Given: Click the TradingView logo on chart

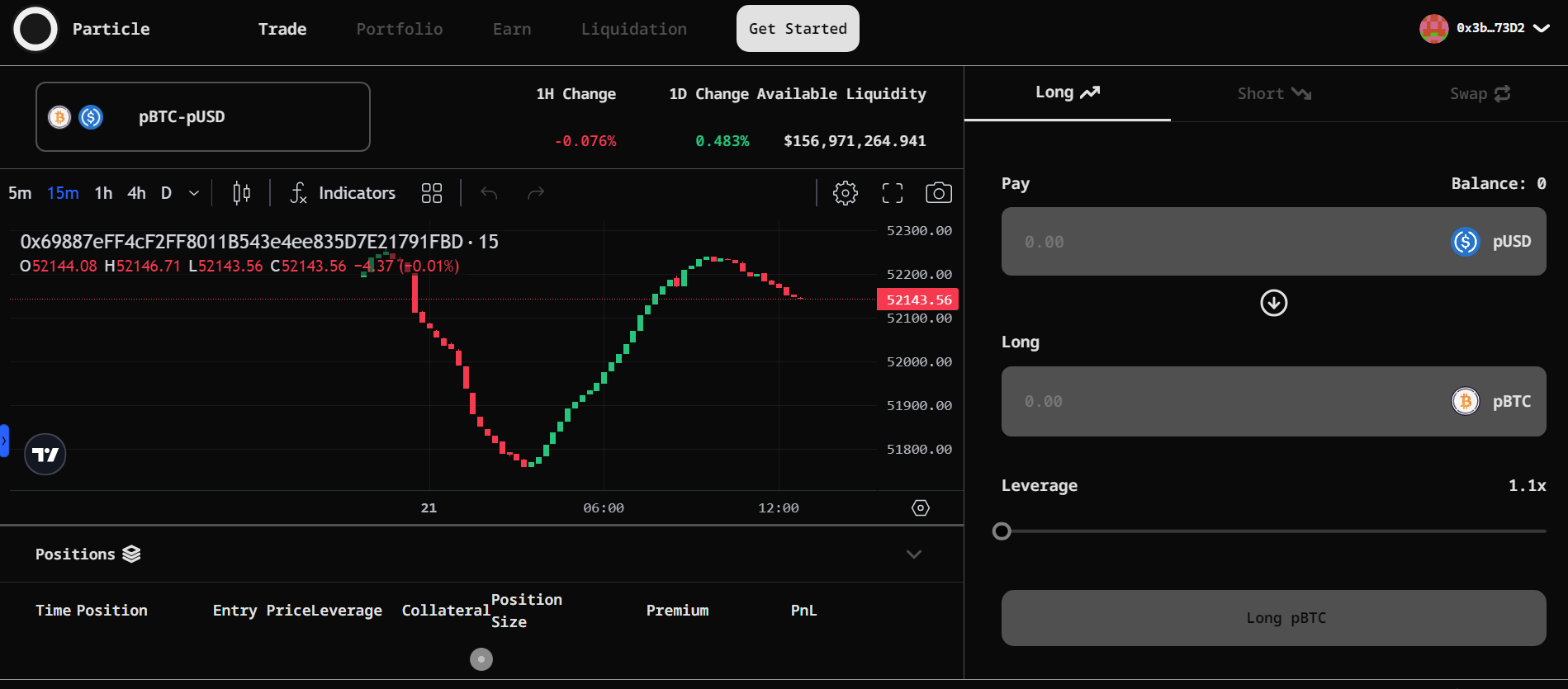Looking at the screenshot, I should click(45, 455).
